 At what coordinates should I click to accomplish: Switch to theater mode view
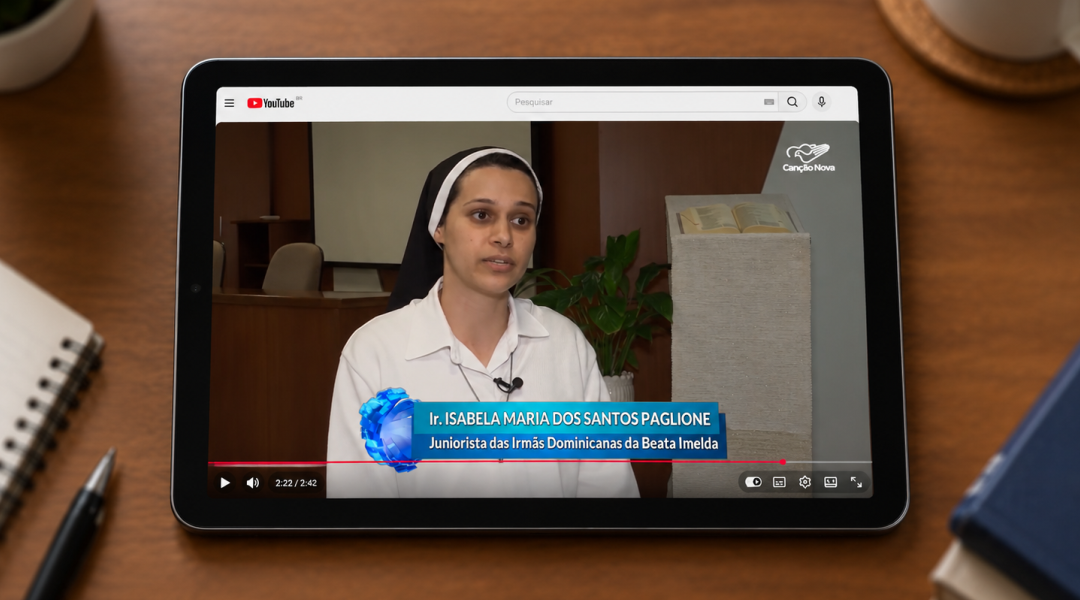click(x=831, y=482)
